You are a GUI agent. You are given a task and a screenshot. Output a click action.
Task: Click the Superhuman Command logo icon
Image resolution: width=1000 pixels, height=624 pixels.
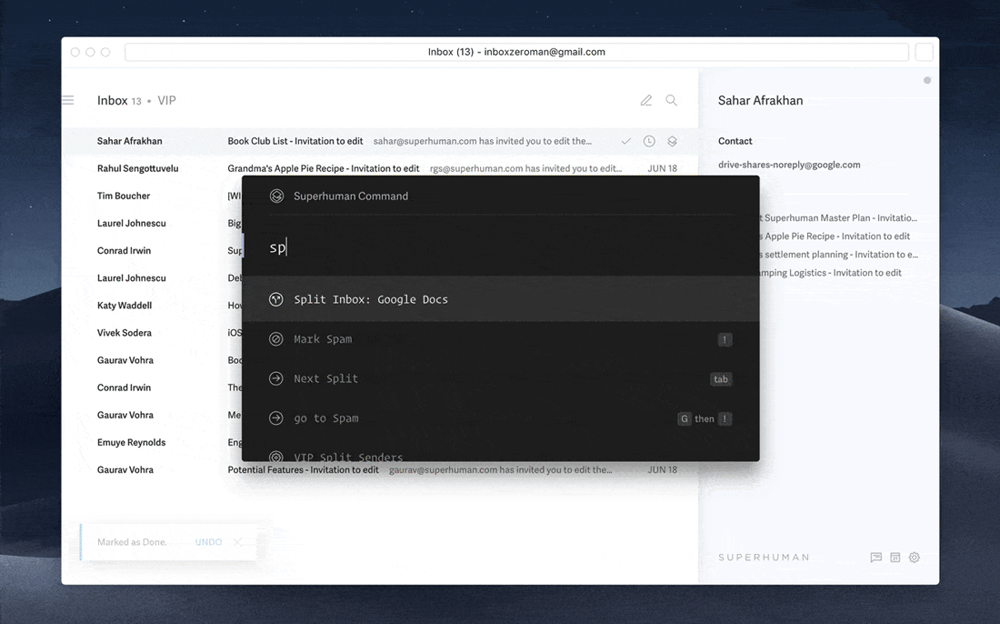(277, 196)
